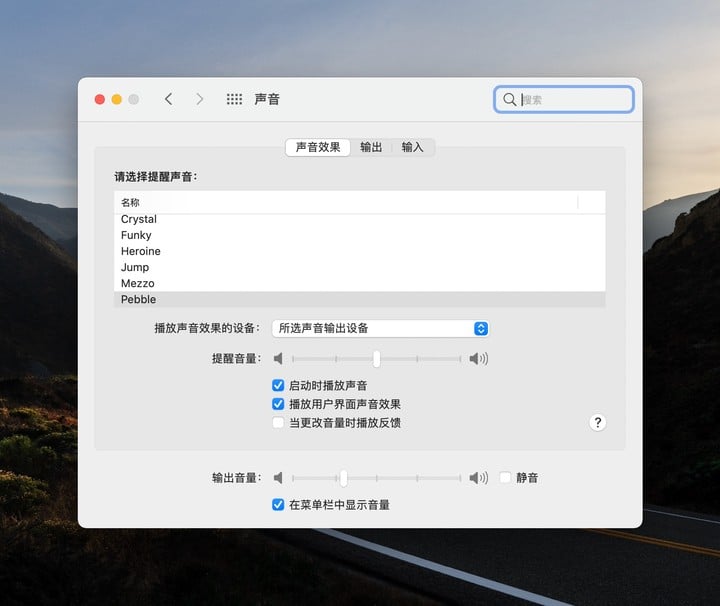720x606 pixels.
Task: Enable 当更改音量时播放反馈 checkbox
Action: (278, 423)
